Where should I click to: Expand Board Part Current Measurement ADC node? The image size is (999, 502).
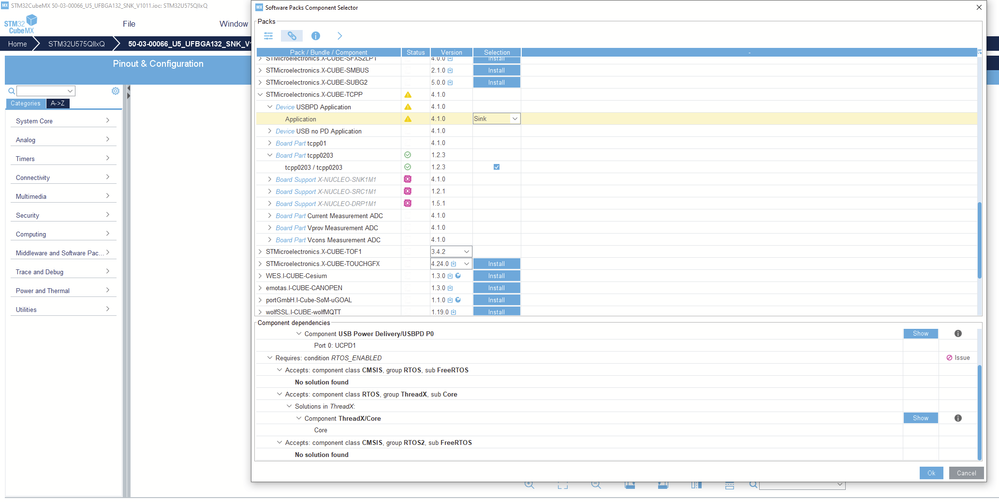point(270,215)
